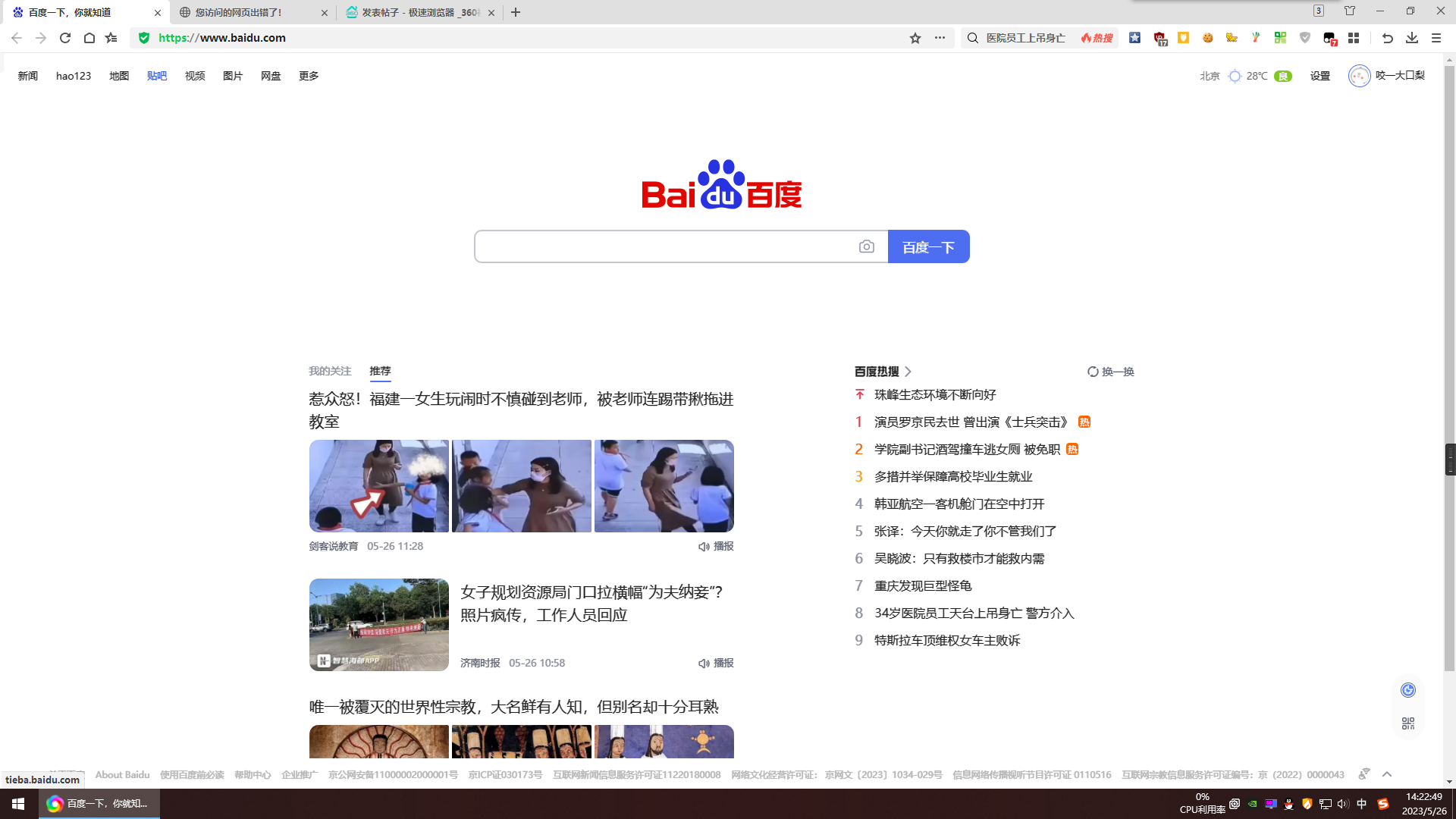Open the 新闻 link in top navigation
Viewport: 1456px width, 819px height.
[x=28, y=76]
